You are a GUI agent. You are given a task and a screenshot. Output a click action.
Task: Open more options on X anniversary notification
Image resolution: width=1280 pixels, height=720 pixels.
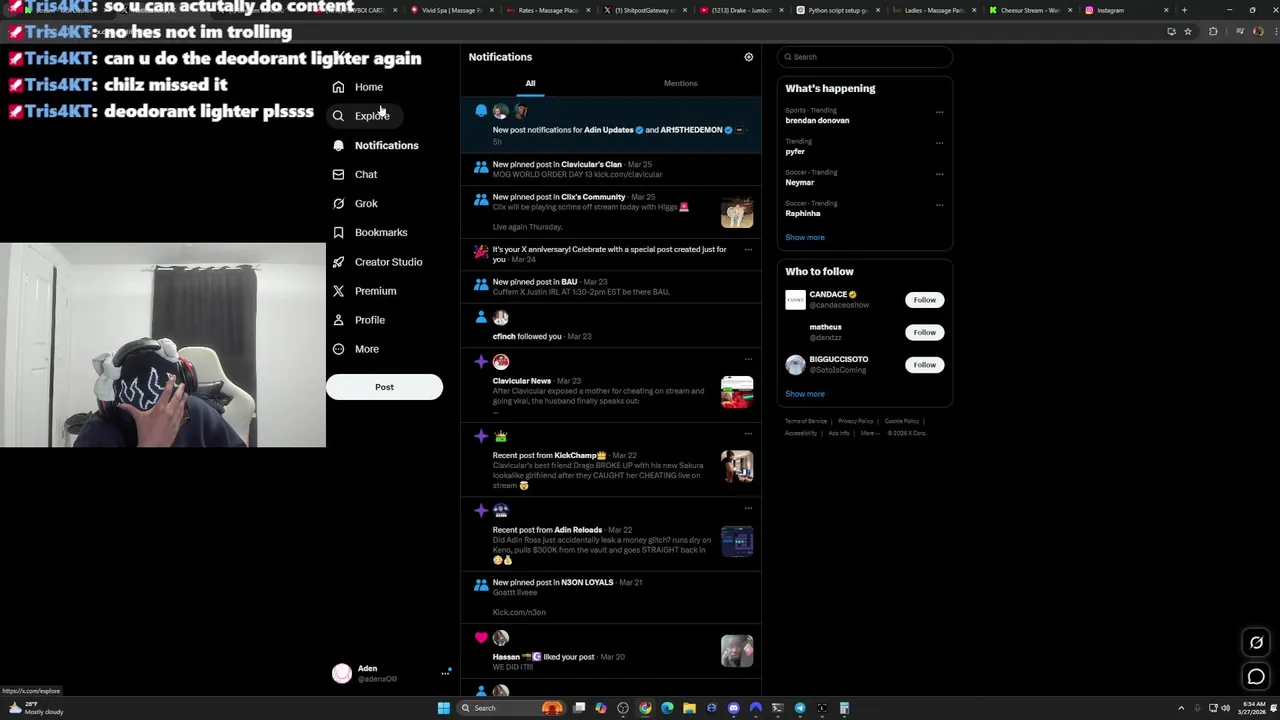[x=748, y=250]
